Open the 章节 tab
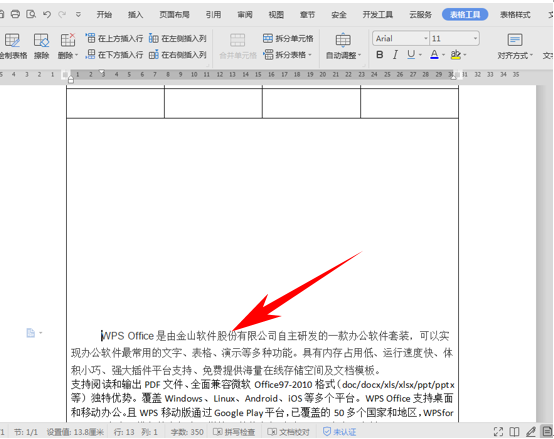Screen dimensions: 554x439 [307, 14]
